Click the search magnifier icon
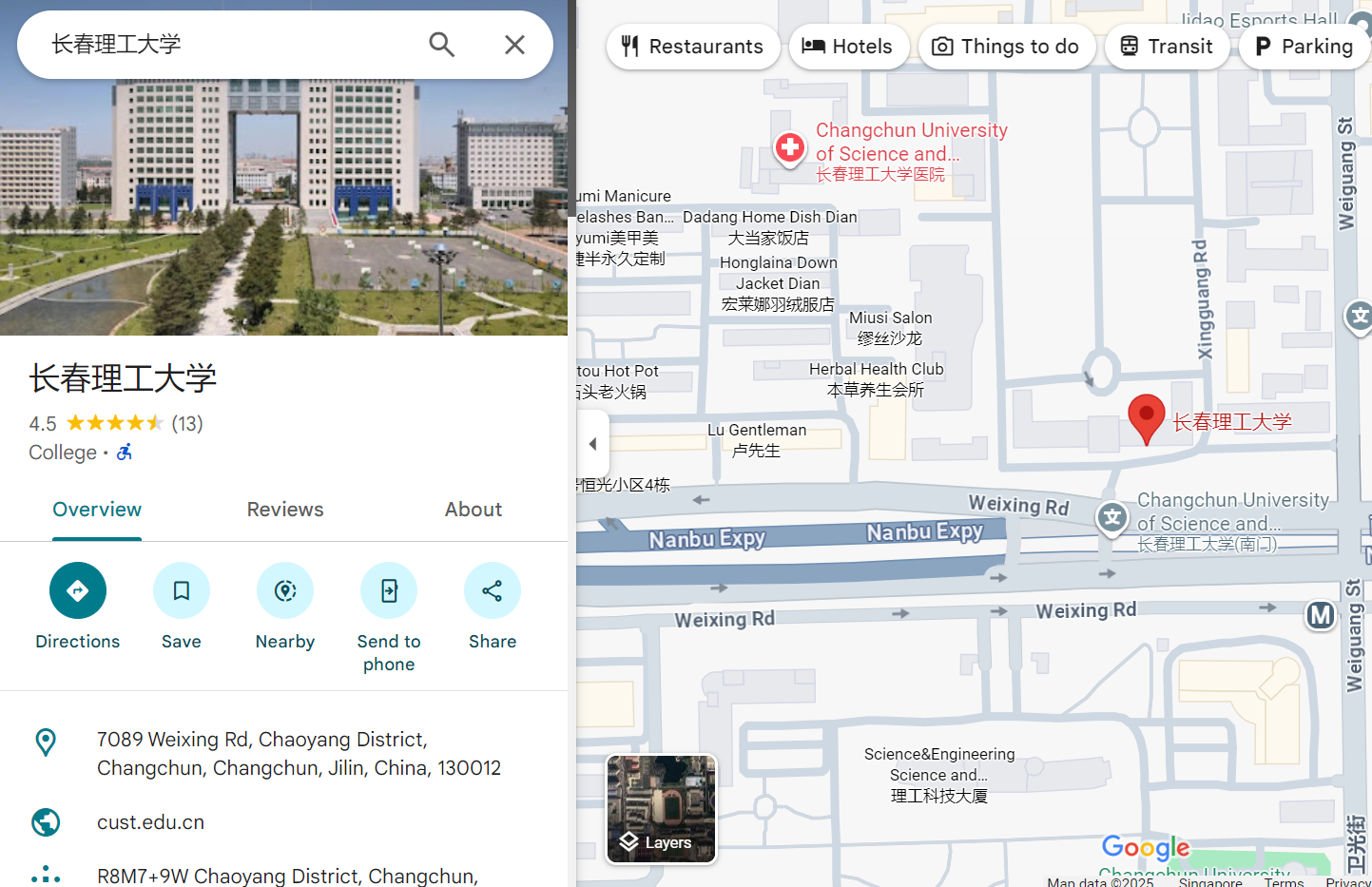 441,45
